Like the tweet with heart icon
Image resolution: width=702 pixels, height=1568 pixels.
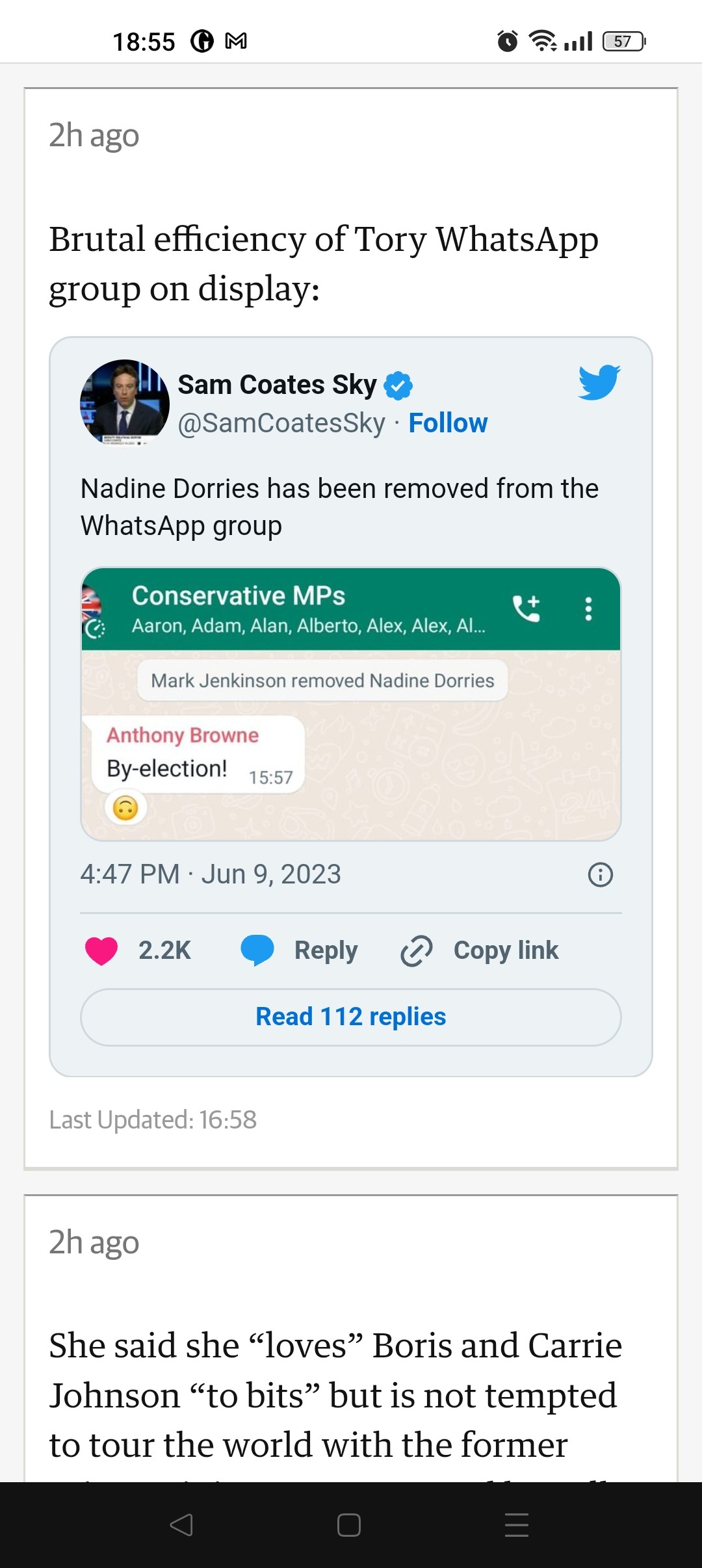(x=101, y=950)
